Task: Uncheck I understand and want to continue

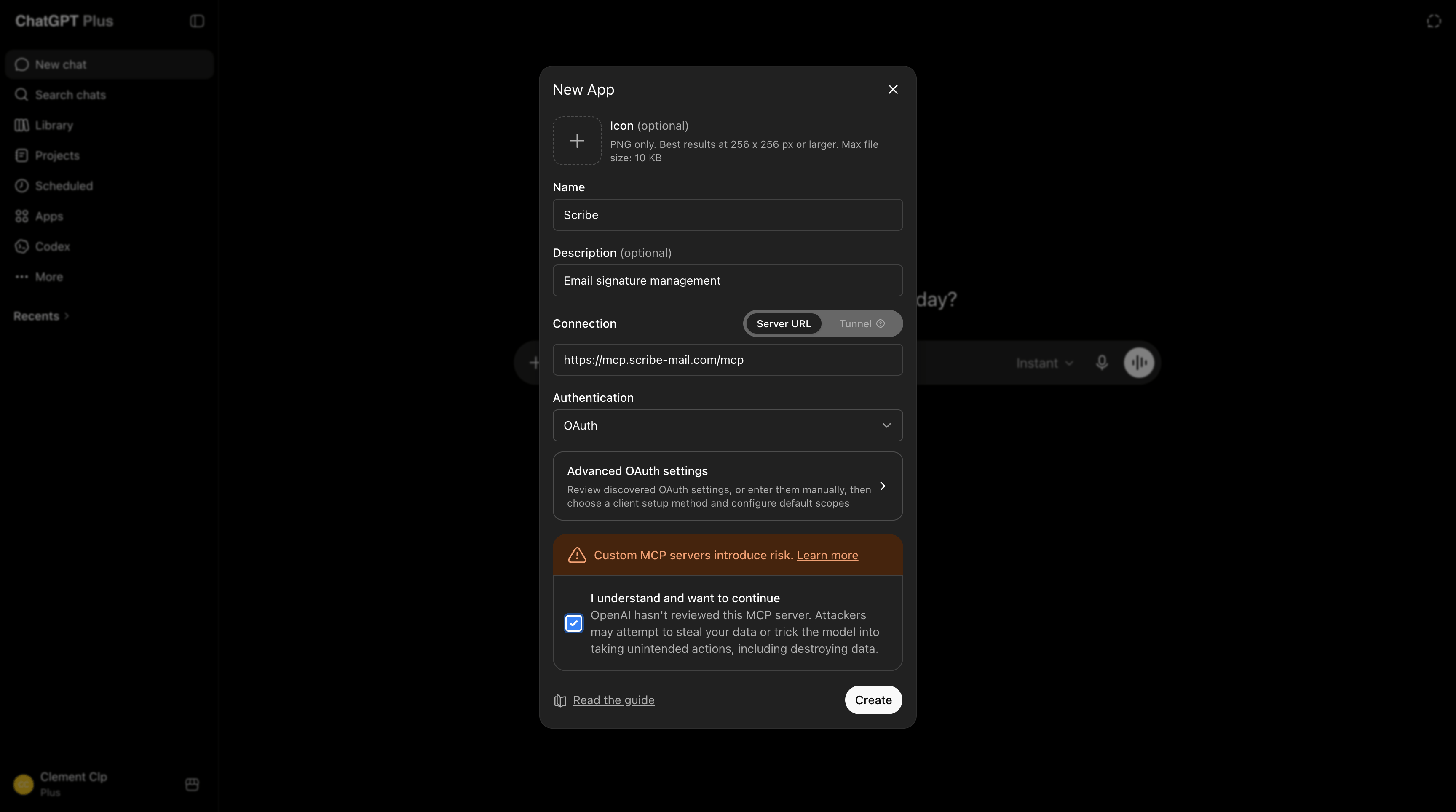Action: click(x=573, y=623)
